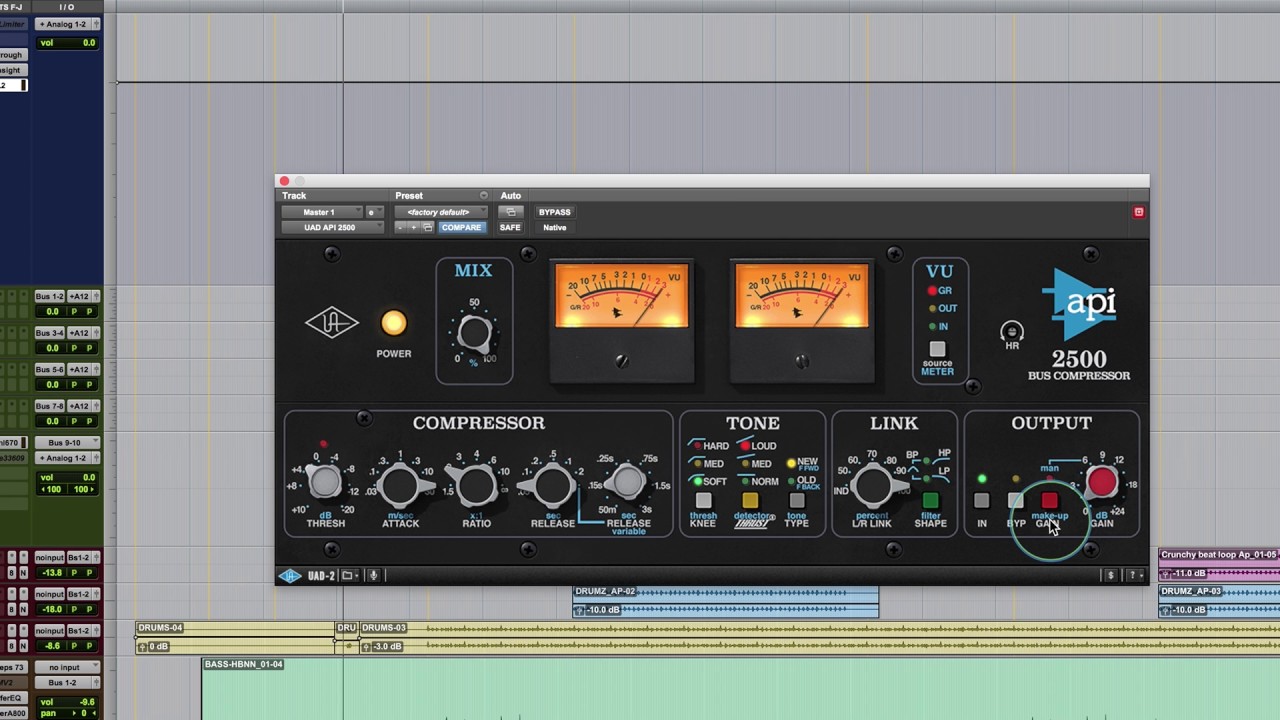This screenshot has width=1280, height=720.
Task: Click the left VU meter calibration screw
Action: tap(622, 362)
